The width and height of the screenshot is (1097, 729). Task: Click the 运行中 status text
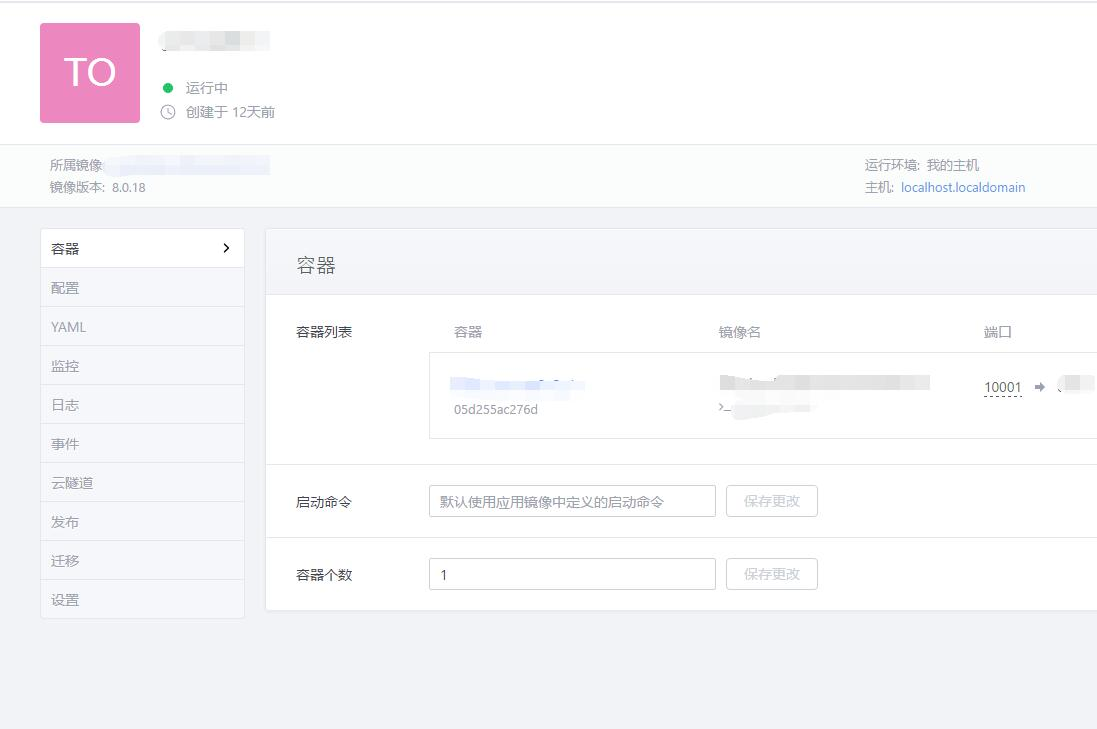click(x=206, y=88)
